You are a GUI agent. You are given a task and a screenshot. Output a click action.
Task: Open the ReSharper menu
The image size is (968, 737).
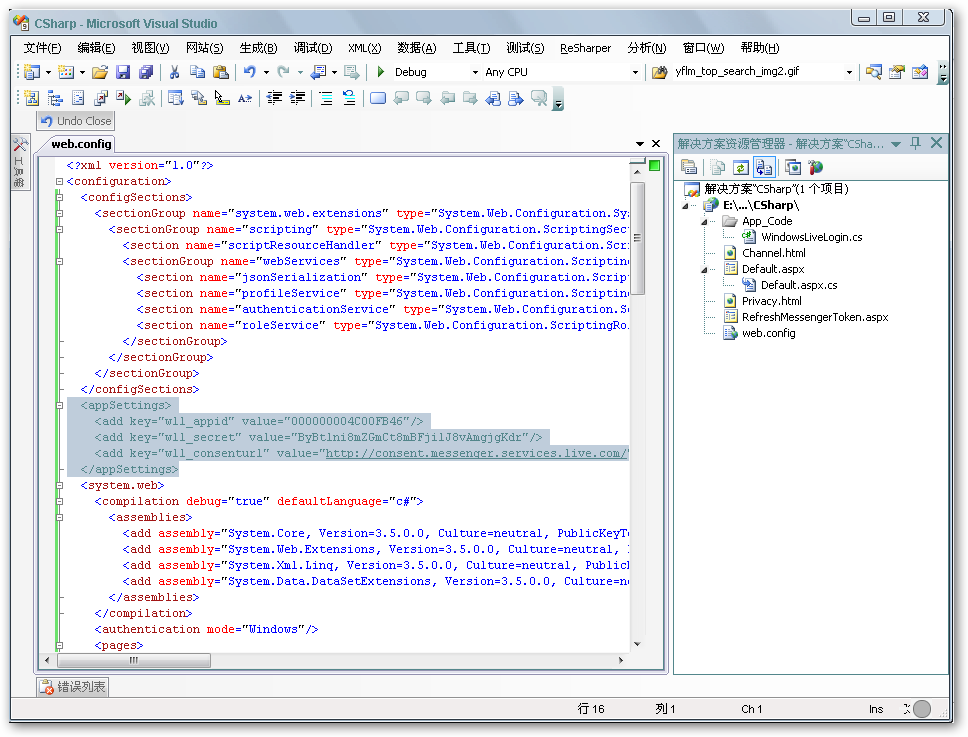(585, 48)
